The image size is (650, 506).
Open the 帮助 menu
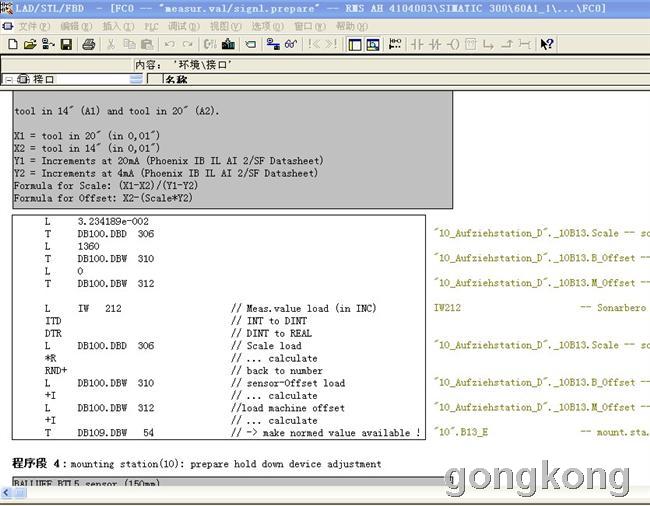click(x=352, y=27)
